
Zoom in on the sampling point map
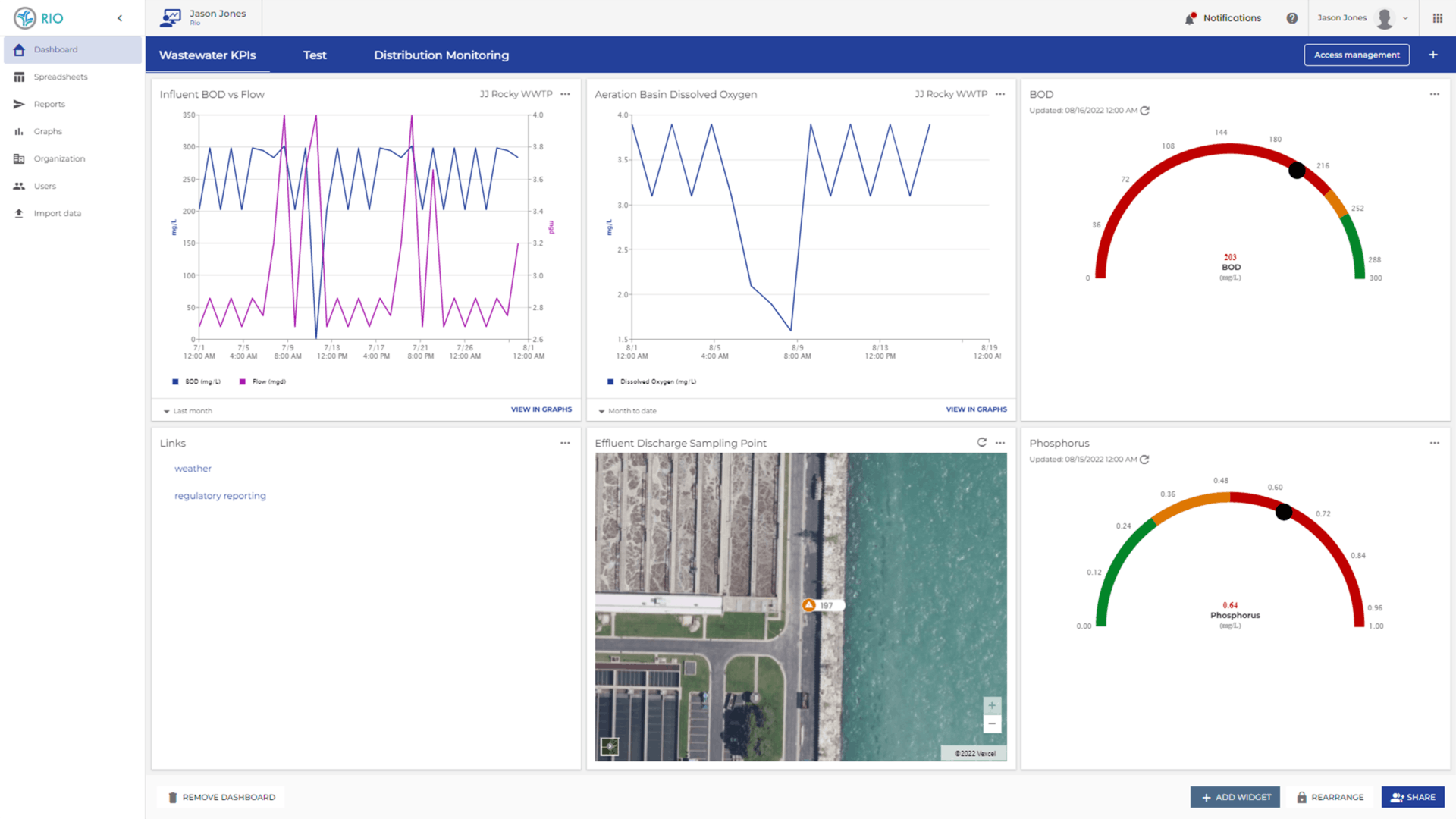pos(991,705)
